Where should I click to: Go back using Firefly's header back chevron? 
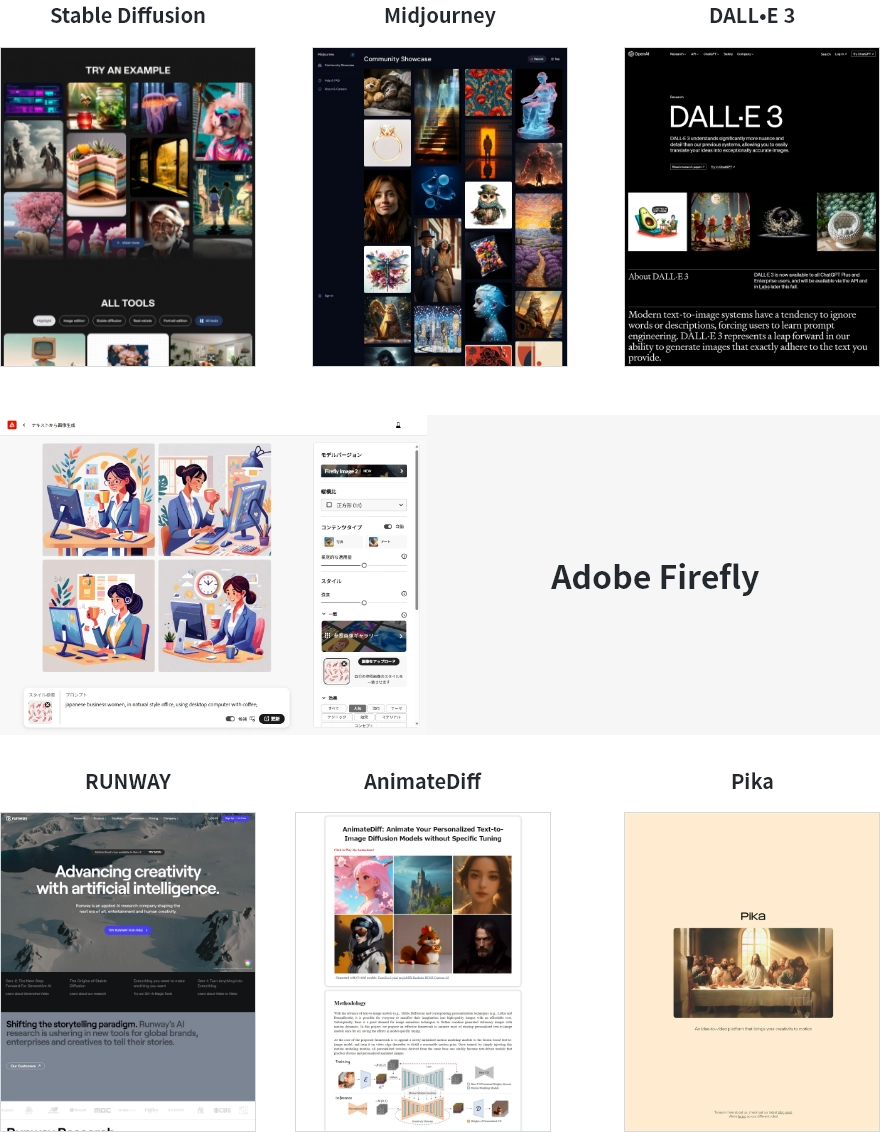24,425
